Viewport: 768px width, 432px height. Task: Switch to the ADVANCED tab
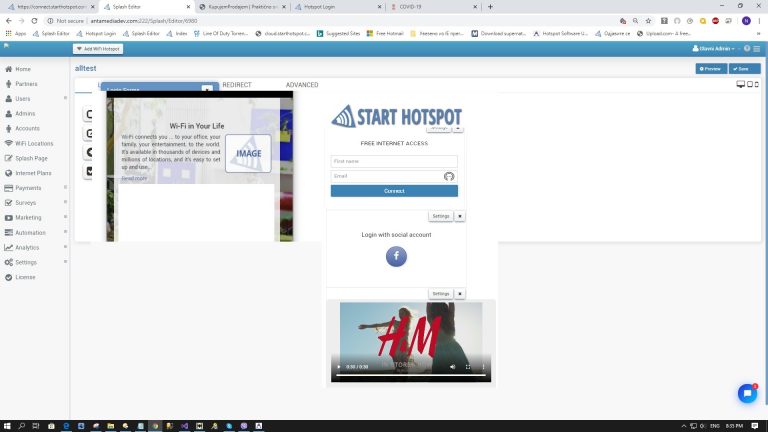[302, 85]
